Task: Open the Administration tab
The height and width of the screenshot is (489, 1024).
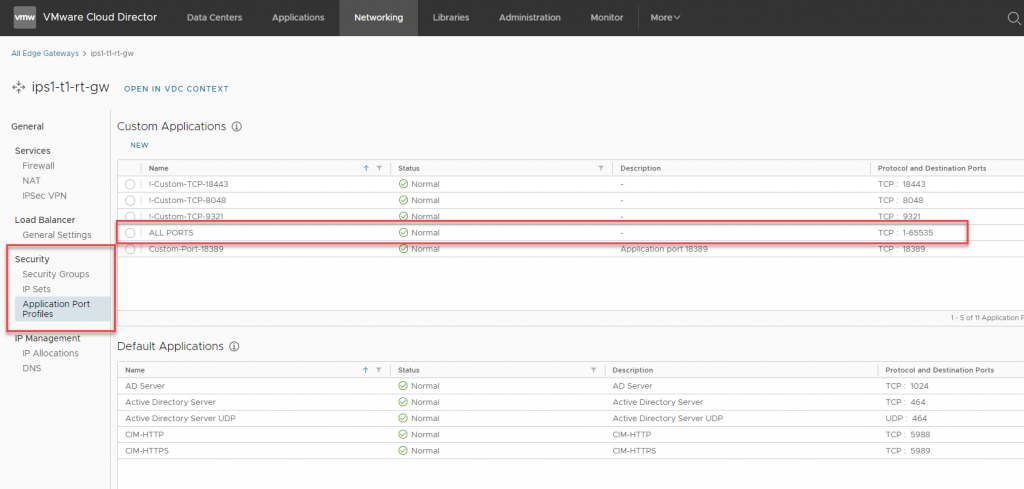Action: point(529,17)
